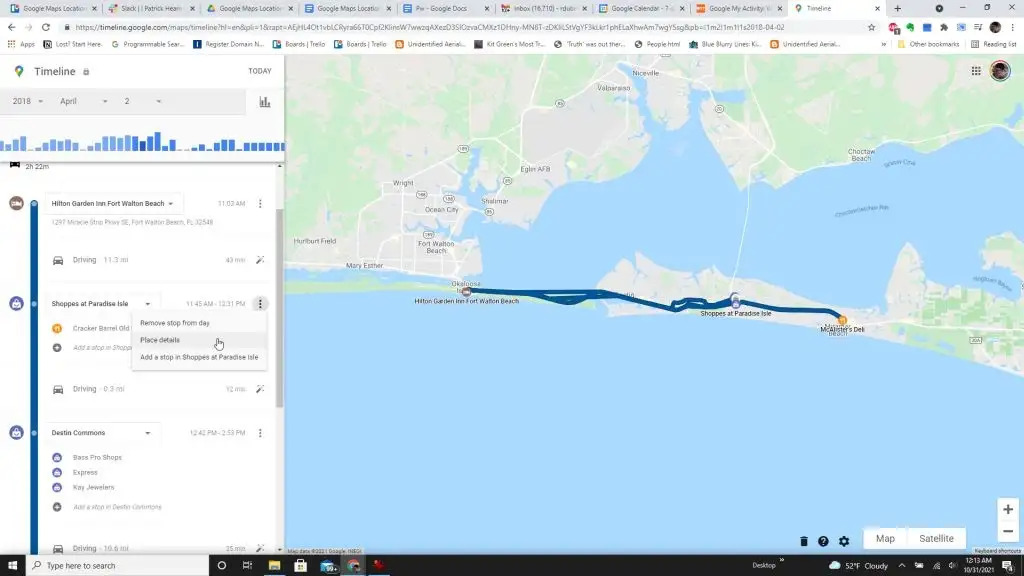
Task: Open the three-dot menu for Shoppes at Paradise Isle
Action: (260, 304)
